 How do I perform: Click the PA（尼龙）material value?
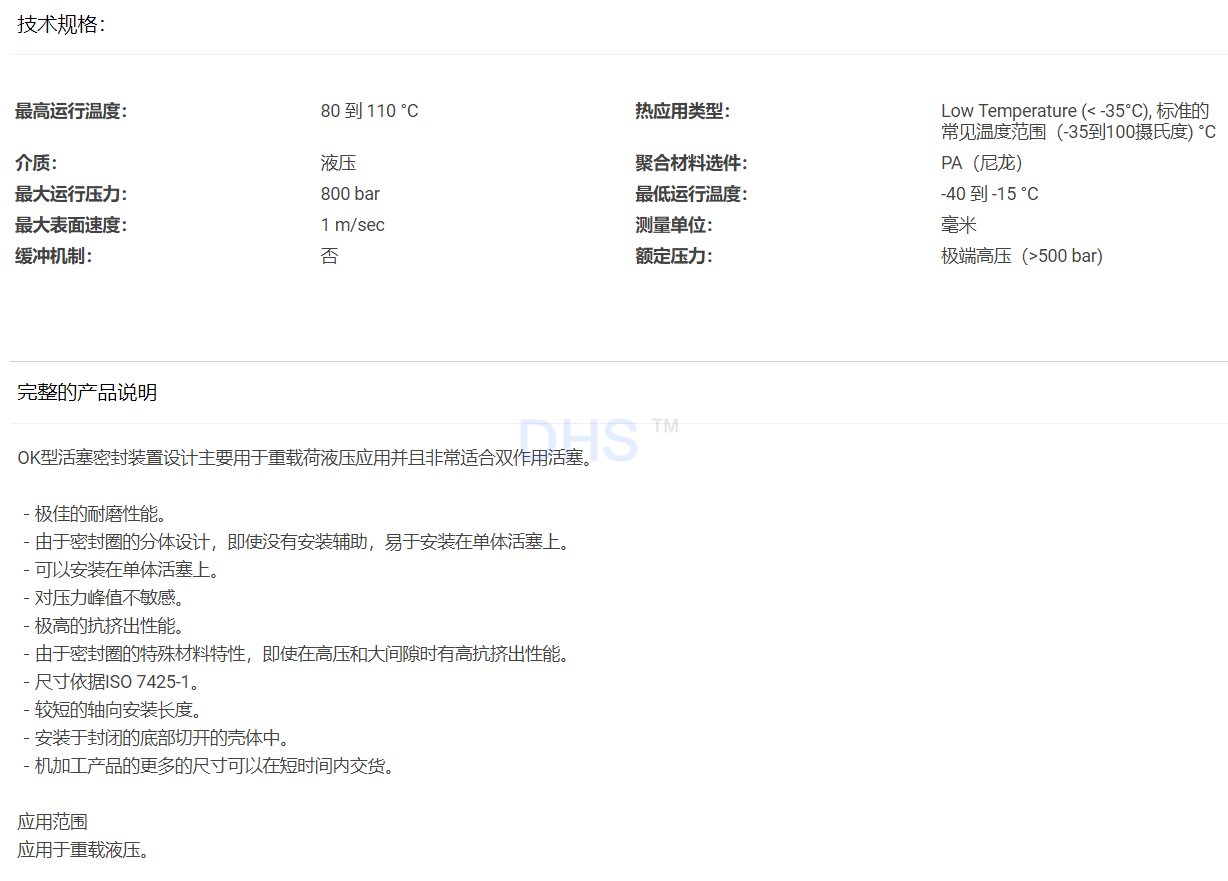point(981,163)
